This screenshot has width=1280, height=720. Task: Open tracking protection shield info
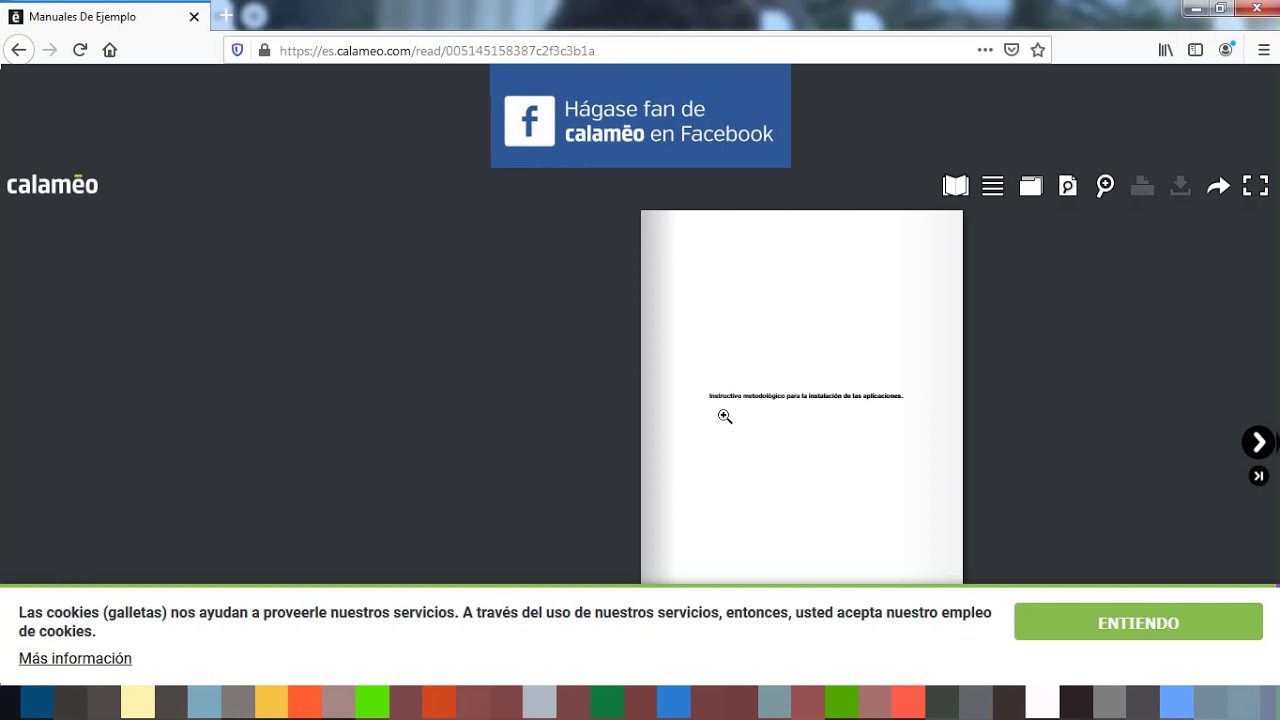tap(237, 50)
